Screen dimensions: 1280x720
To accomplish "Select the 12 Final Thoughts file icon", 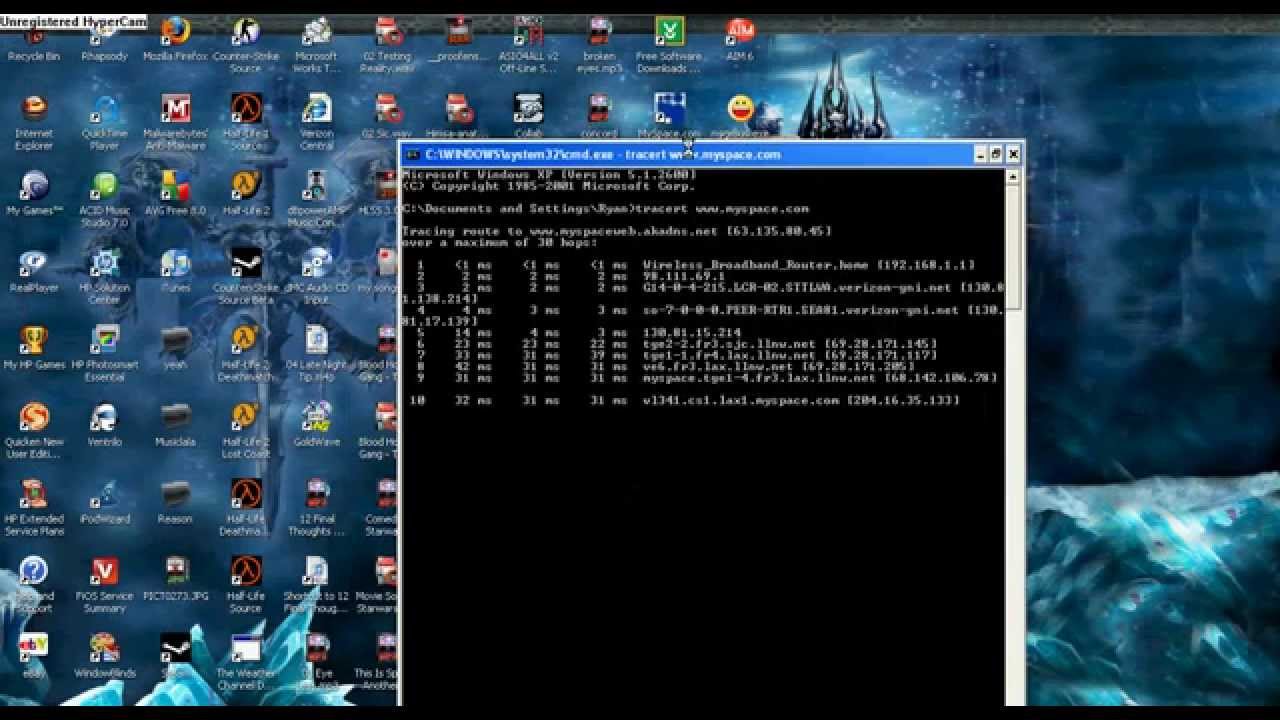I will (x=316, y=508).
